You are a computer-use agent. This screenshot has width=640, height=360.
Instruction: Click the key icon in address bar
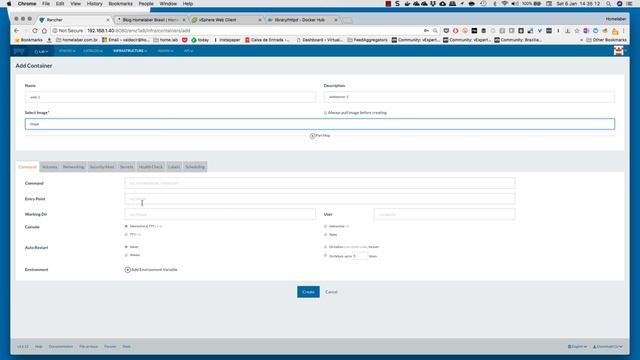426,31
